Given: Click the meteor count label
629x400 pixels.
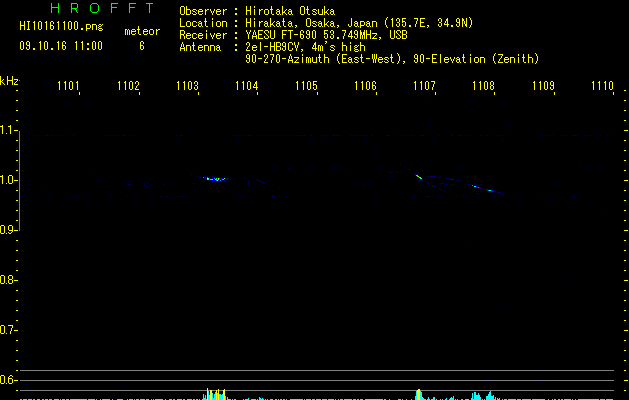Looking at the screenshot, I should [142, 31].
